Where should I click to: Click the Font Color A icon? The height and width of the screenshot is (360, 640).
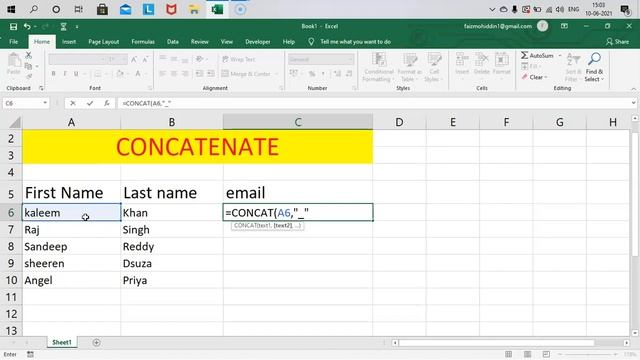tap(138, 74)
